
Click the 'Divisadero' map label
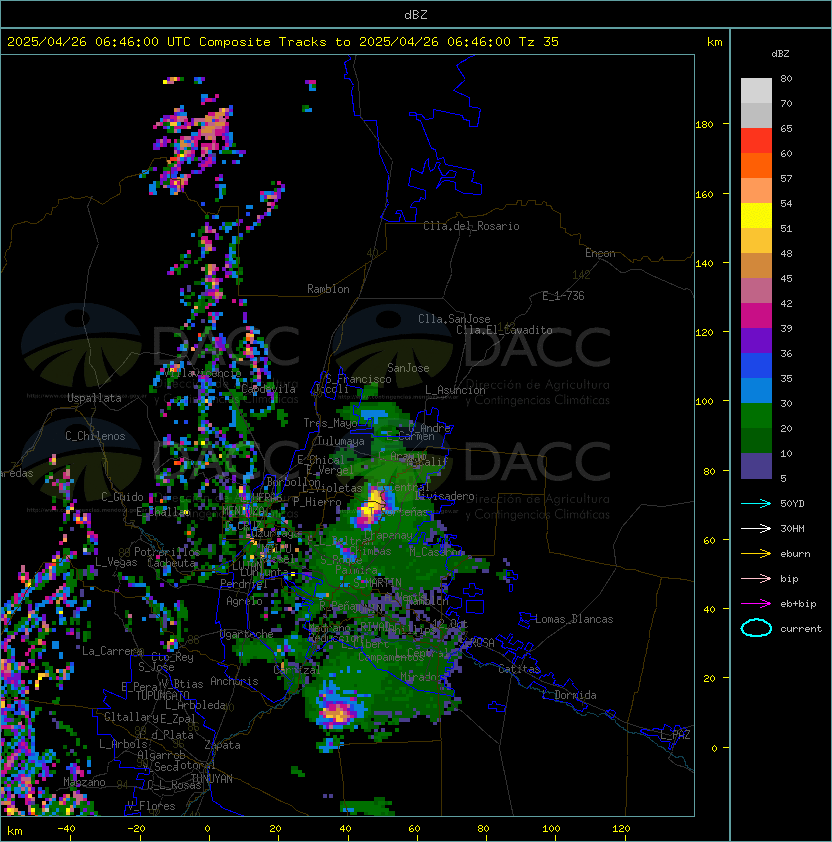(444, 496)
